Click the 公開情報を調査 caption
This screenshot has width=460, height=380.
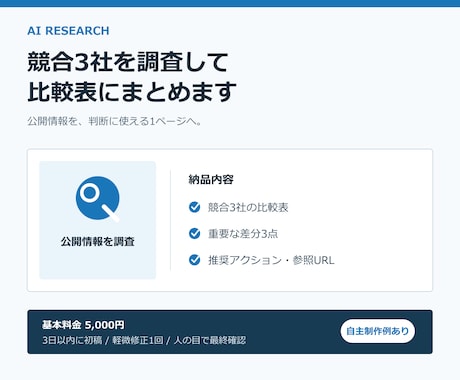tap(98, 241)
